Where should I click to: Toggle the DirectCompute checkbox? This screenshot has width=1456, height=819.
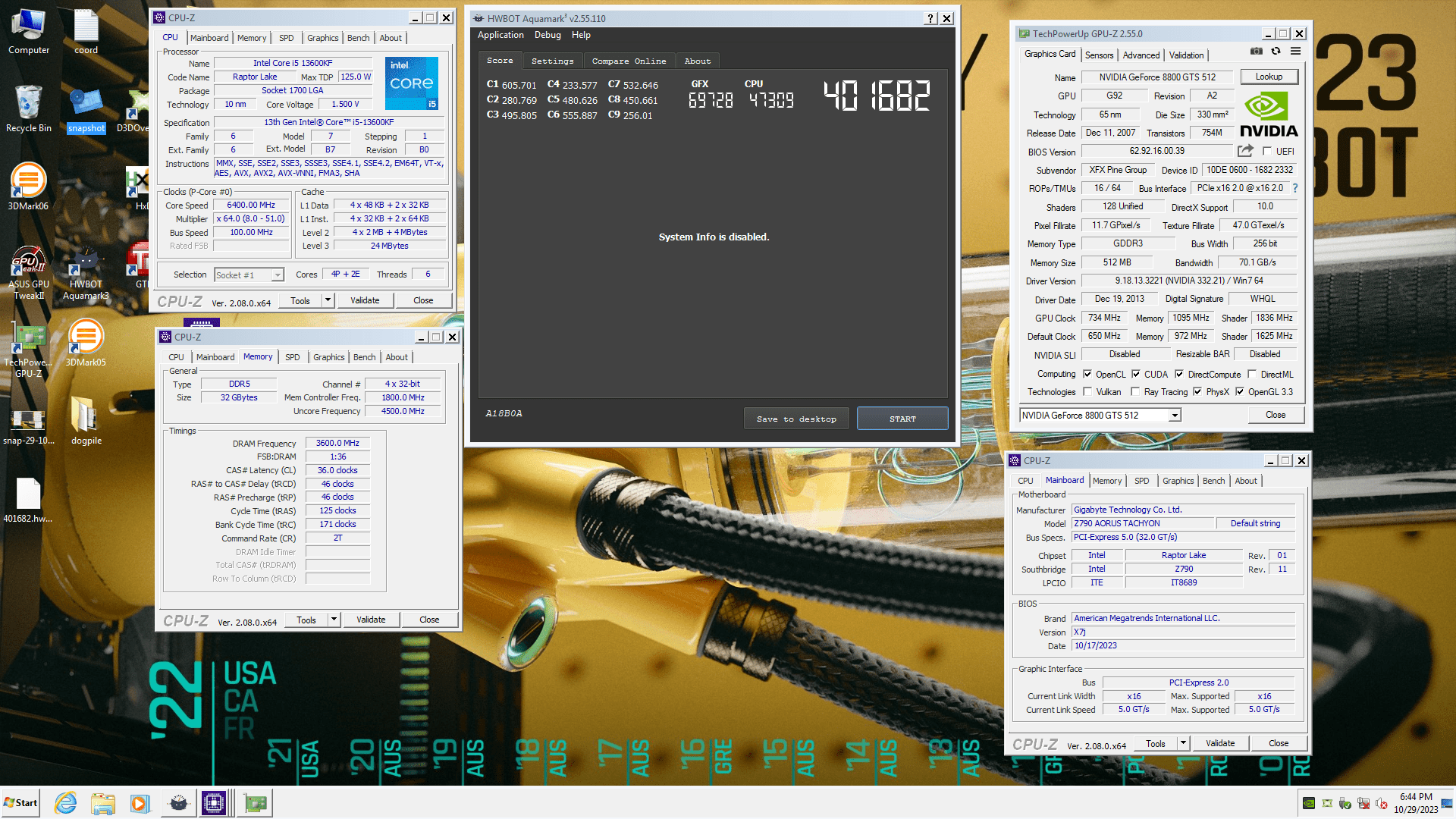[x=1179, y=374]
